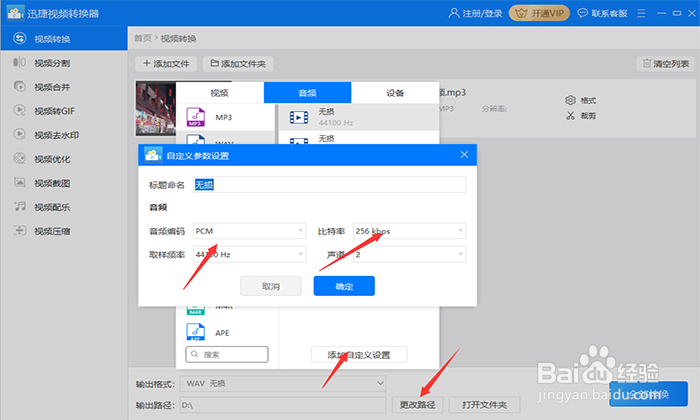The image size is (700, 420).
Task: Click 添加文件 button
Action: coord(166,64)
